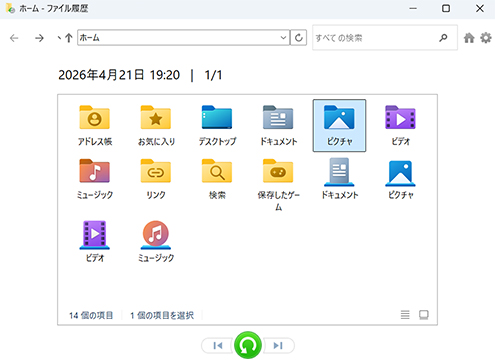Image resolution: width=495 pixels, height=363 pixels.
Task: Select the ドキュメント folder in the first row
Action: click(278, 126)
